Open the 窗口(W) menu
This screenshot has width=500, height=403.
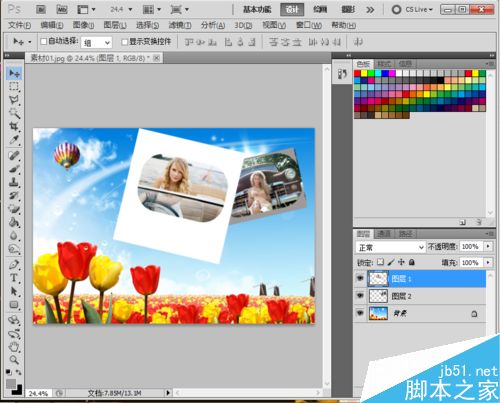click(x=309, y=25)
